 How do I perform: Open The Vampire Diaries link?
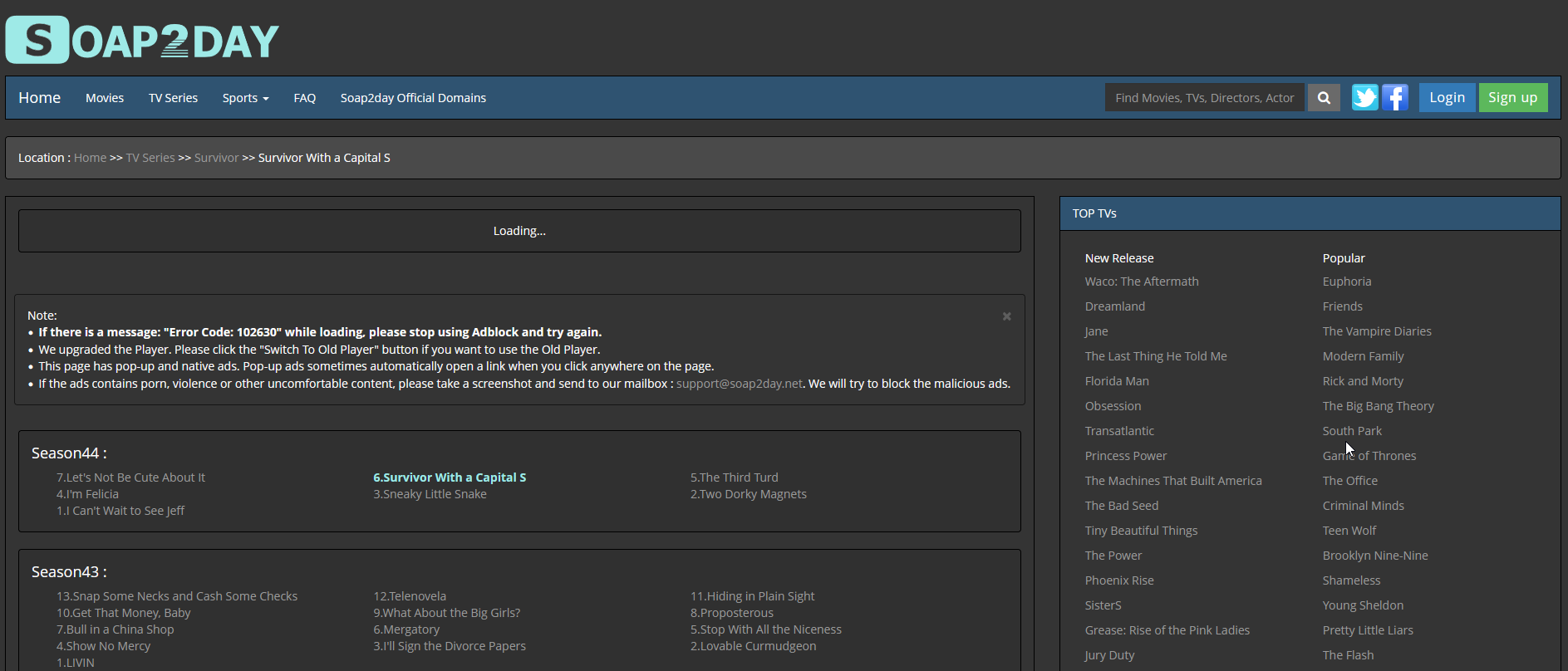pyautogui.click(x=1377, y=331)
